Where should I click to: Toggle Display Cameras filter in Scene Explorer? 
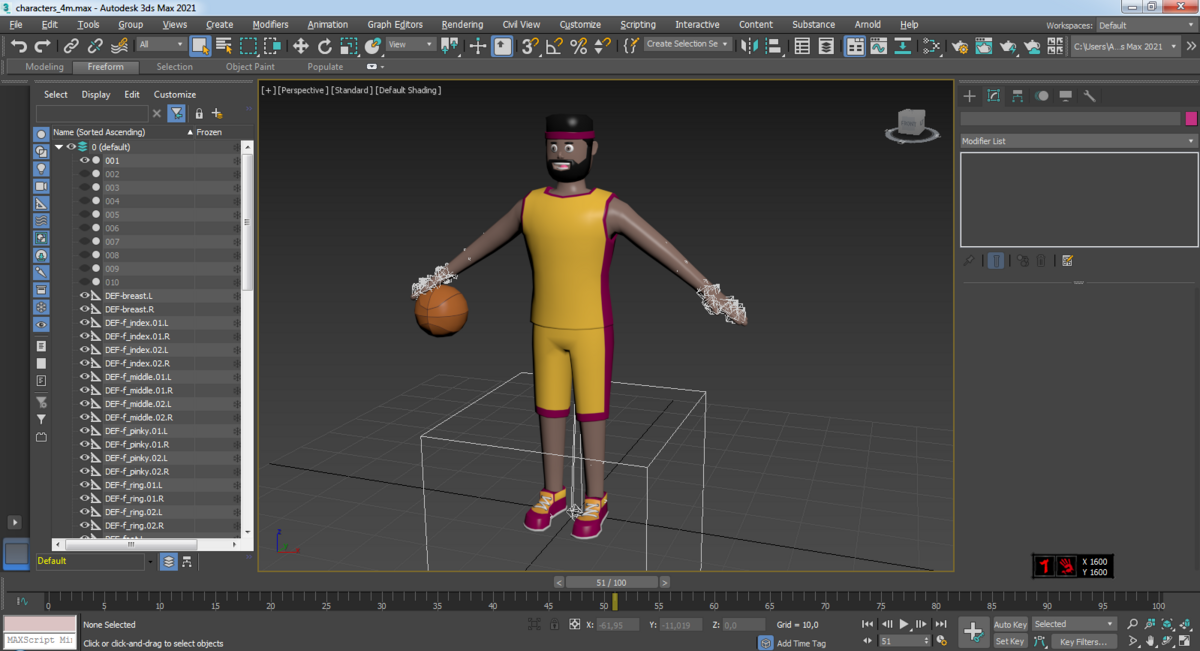coord(41,186)
